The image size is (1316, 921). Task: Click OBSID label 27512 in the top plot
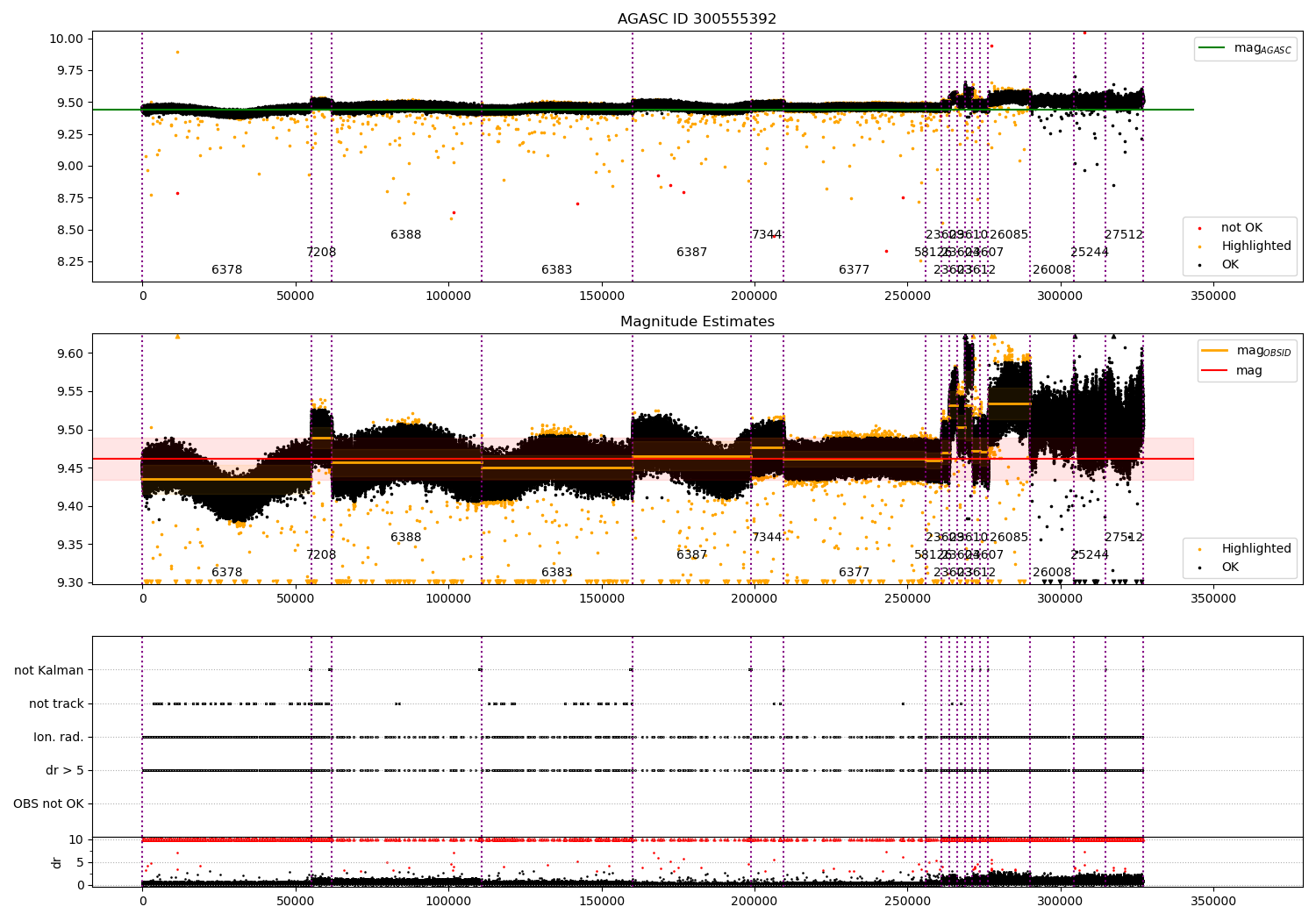tap(1124, 235)
